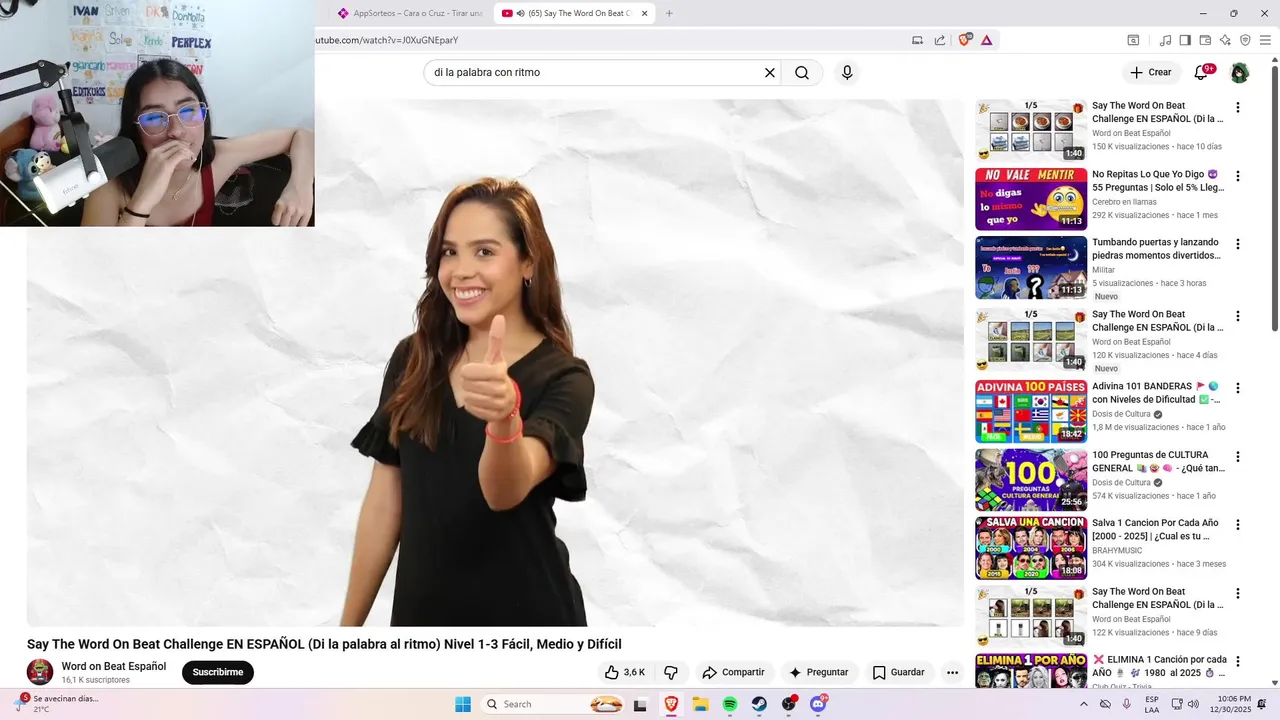Image resolution: width=1280 pixels, height=720 pixels.
Task: Open ELIMINA 1 Canción por cada AÑO title
Action: [1160, 666]
